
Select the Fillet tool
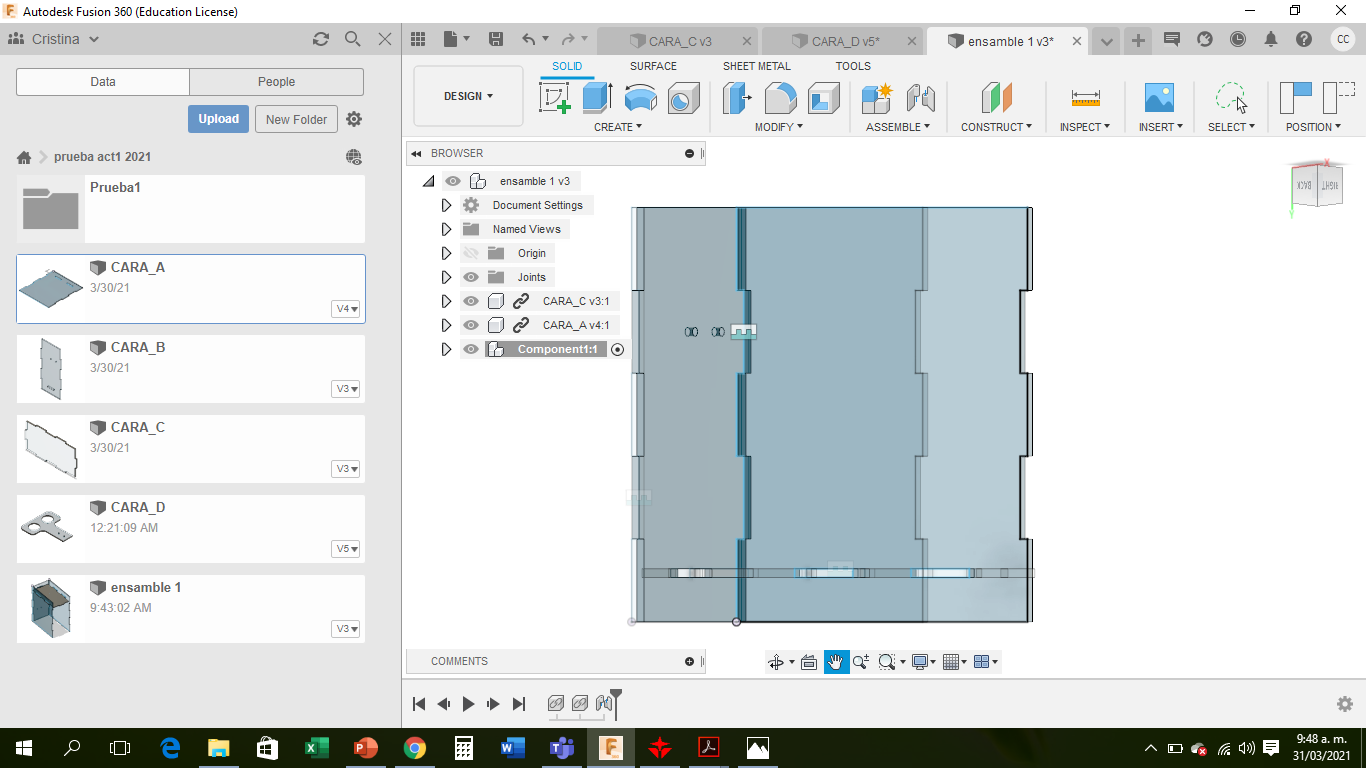click(781, 98)
